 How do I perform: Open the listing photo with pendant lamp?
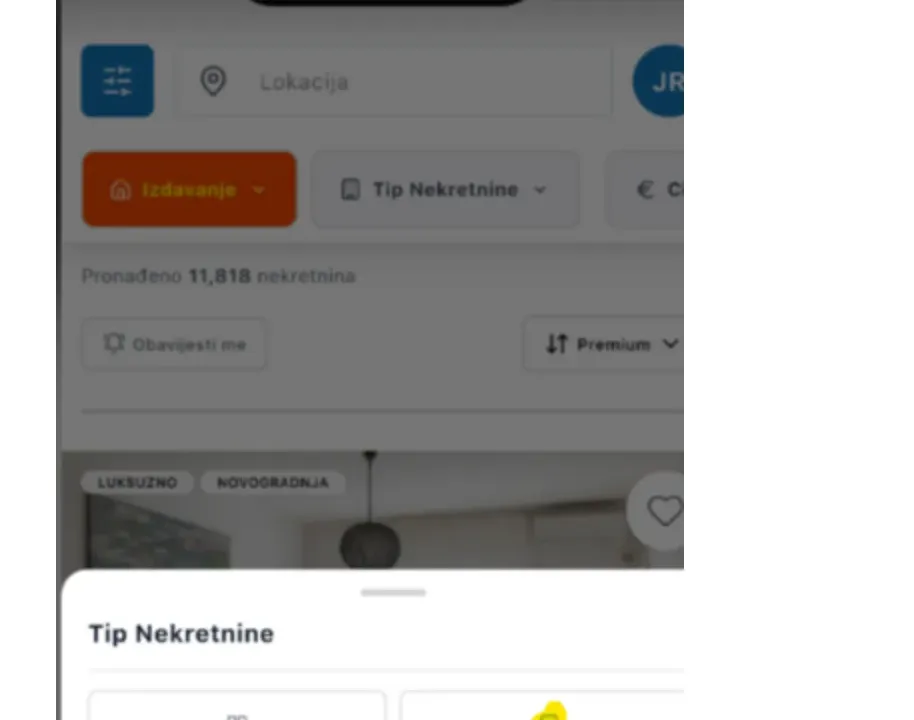point(373,510)
